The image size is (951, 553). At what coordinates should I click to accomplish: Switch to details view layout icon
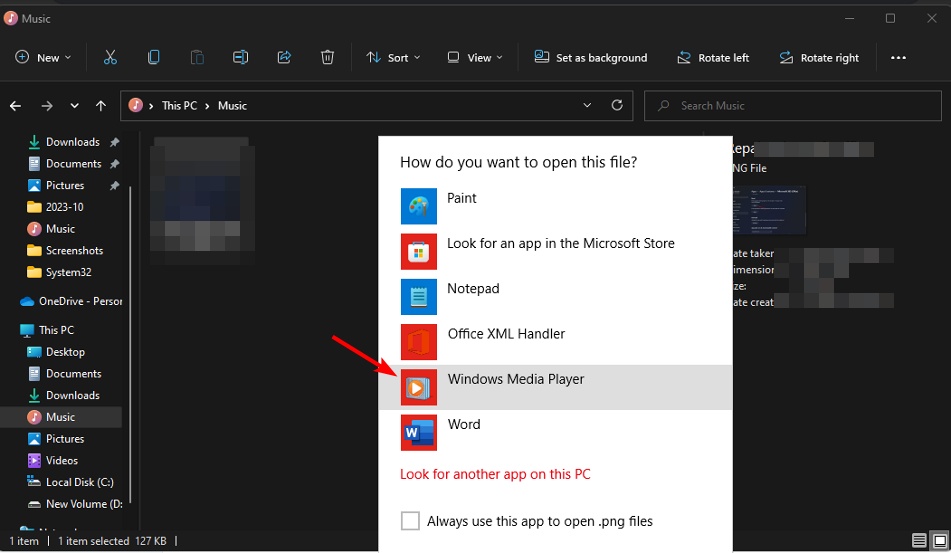click(x=919, y=540)
